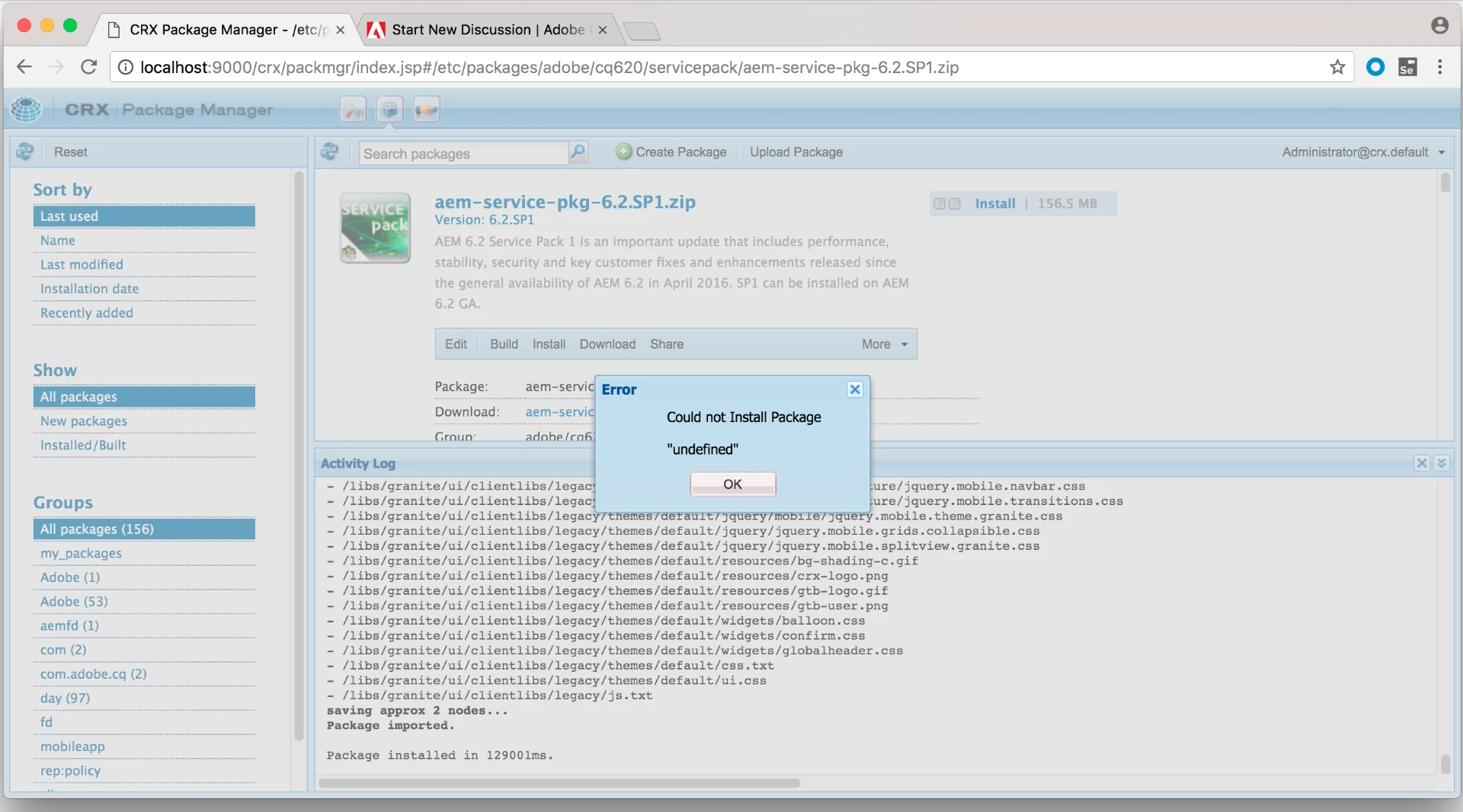
Task: Open the blue circle browser extension
Action: (1375, 67)
